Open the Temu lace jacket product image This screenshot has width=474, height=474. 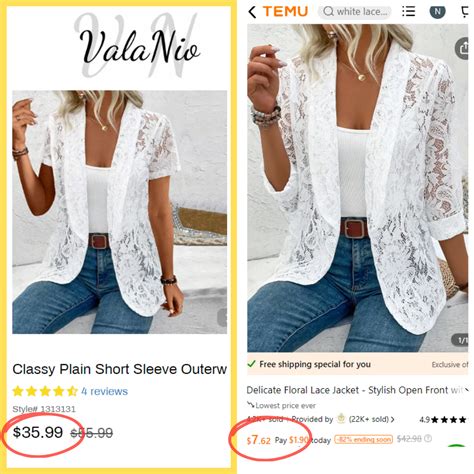click(358, 188)
